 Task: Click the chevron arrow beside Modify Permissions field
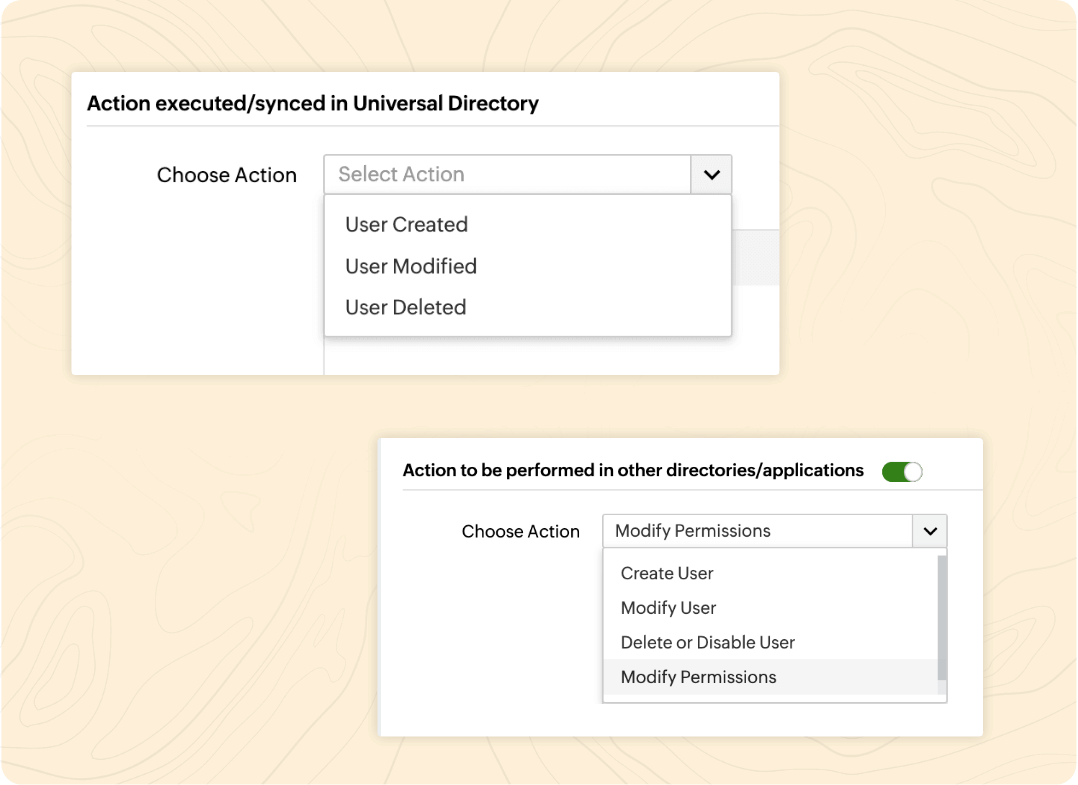pyautogui.click(x=929, y=531)
